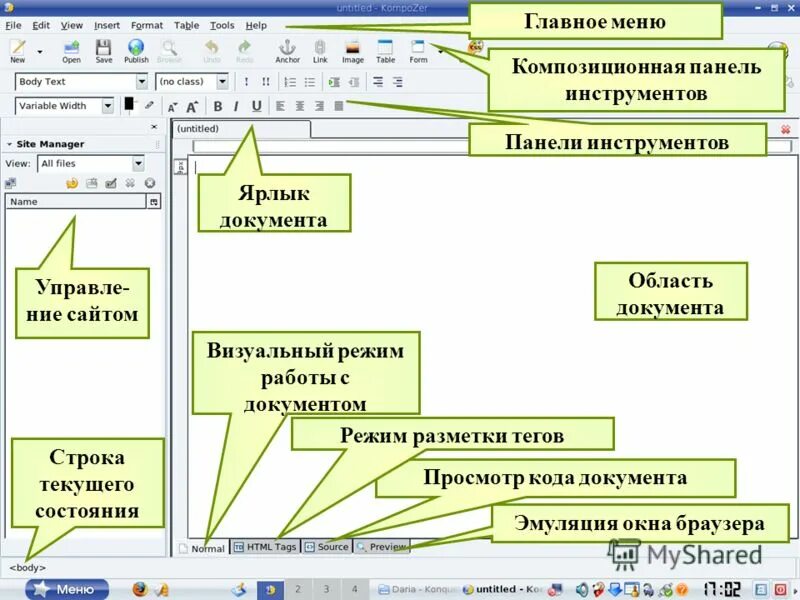Click the Publish globe icon

click(x=136, y=51)
